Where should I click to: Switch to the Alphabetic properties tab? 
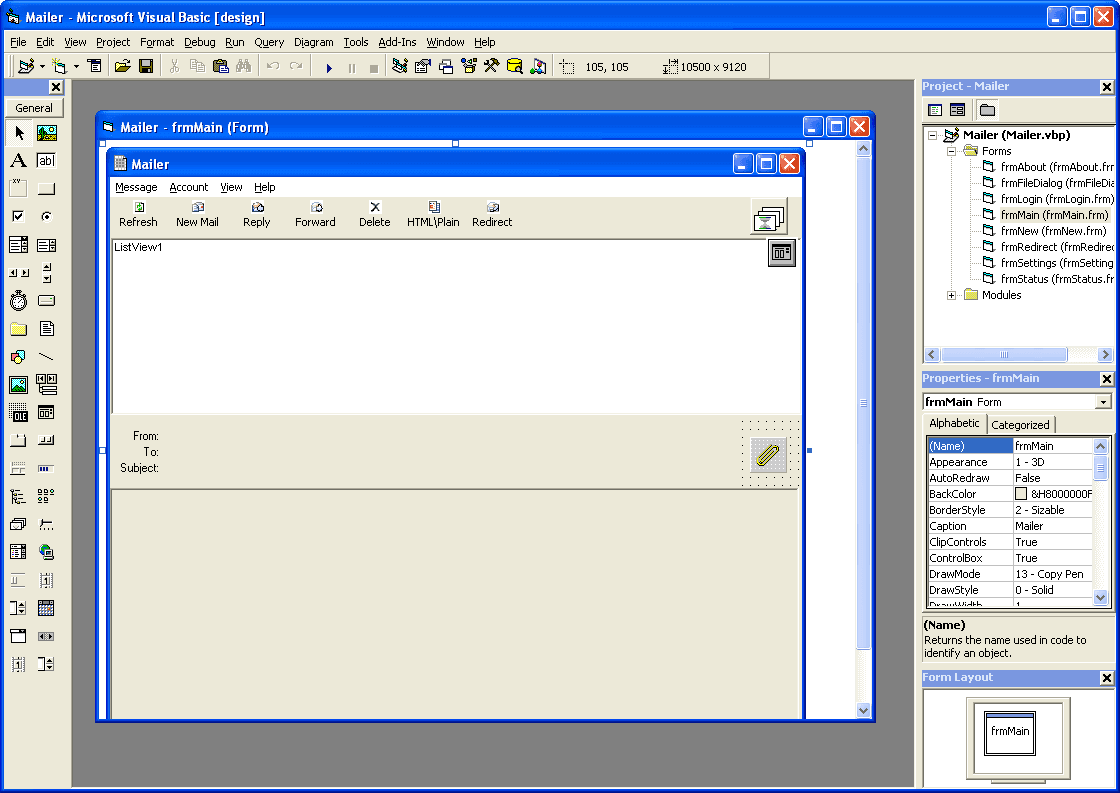[954, 423]
